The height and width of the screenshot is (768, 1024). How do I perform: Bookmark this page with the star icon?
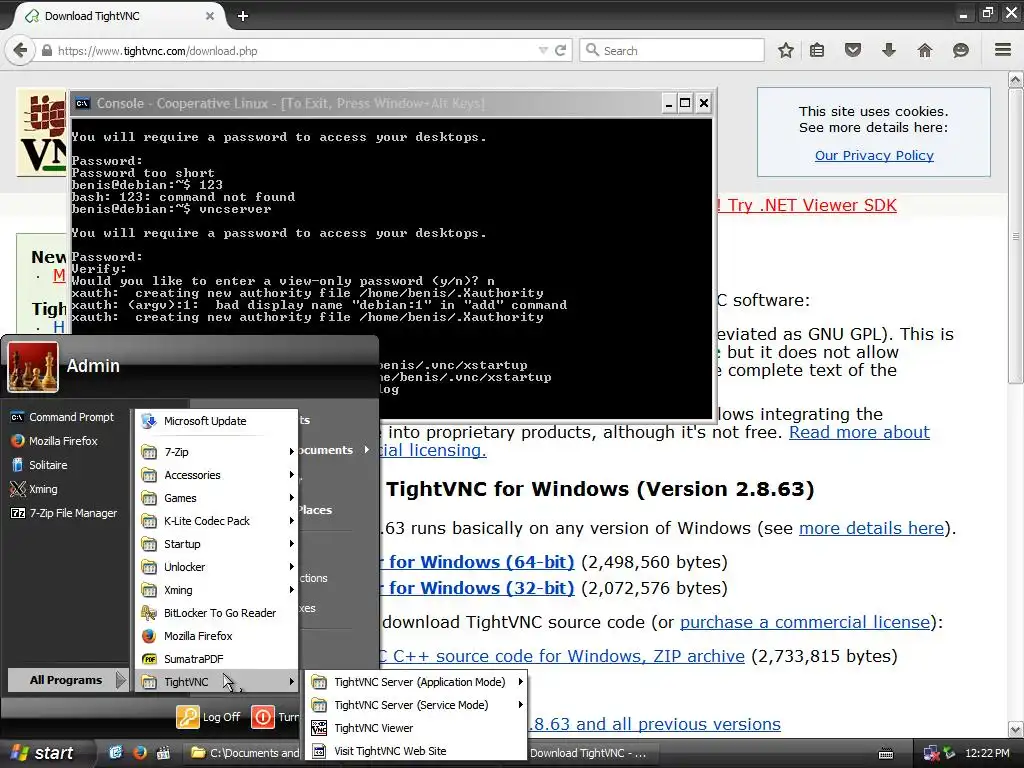click(786, 50)
